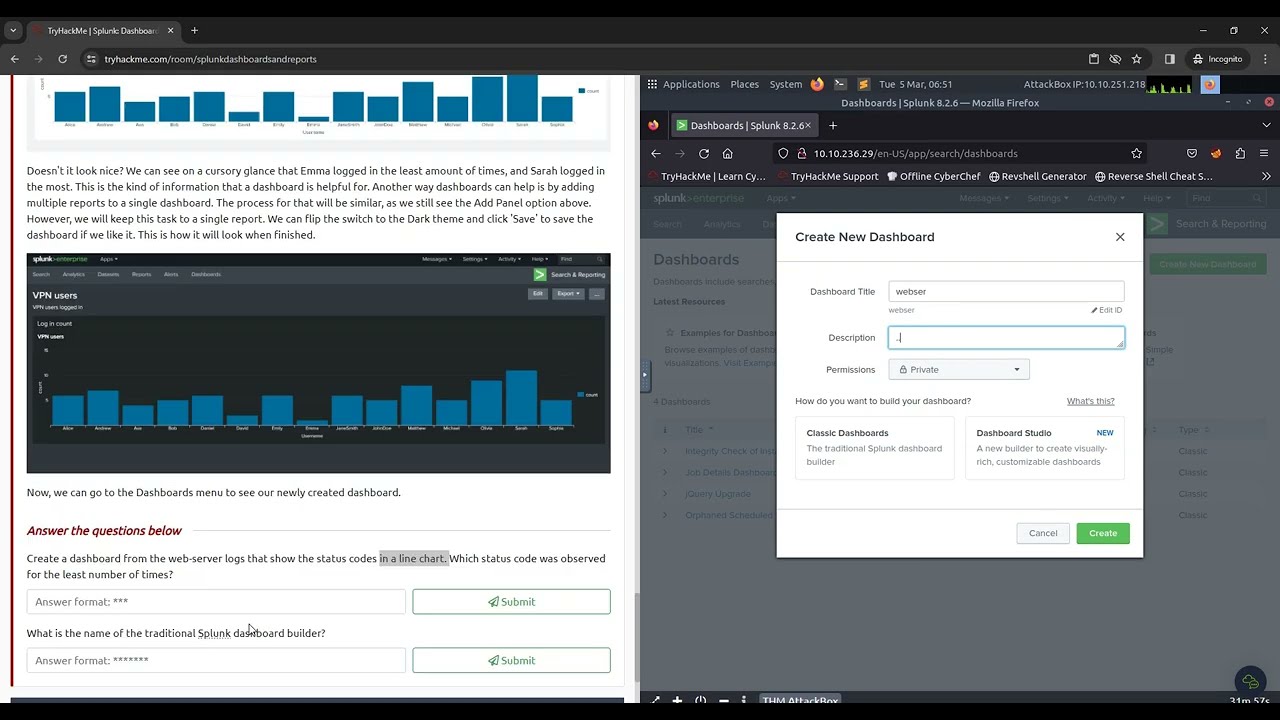Open new tab in AttackBox Firefox
Viewport: 1280px width, 720px height.
tap(832, 125)
